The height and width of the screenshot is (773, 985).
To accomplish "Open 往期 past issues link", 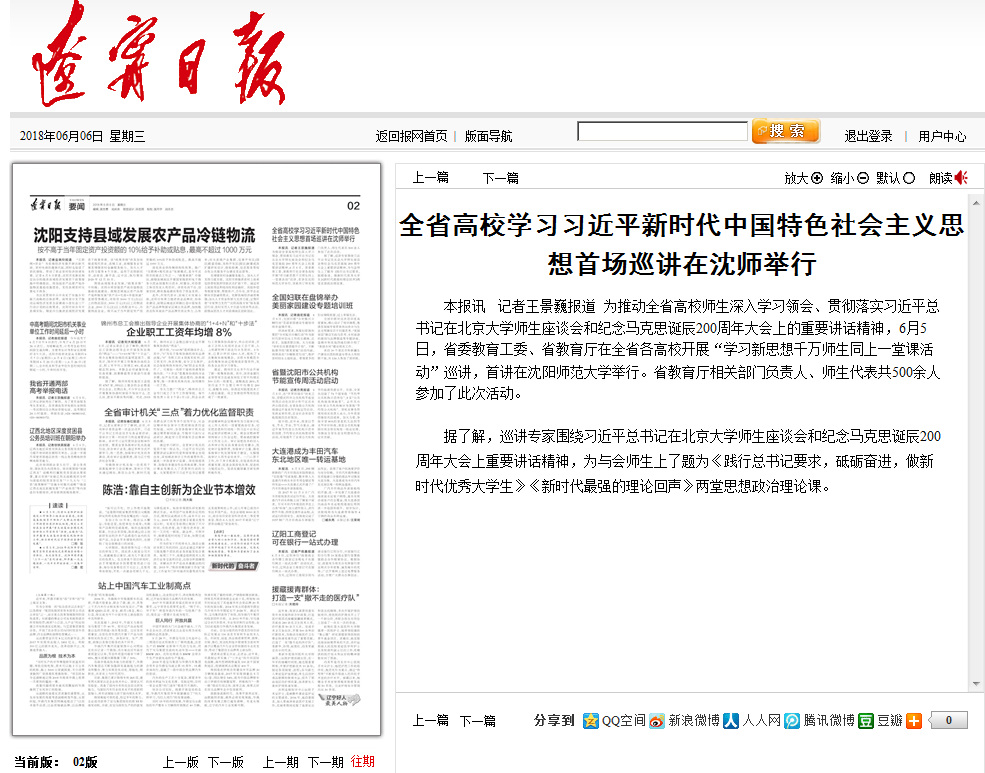I will click(x=362, y=761).
